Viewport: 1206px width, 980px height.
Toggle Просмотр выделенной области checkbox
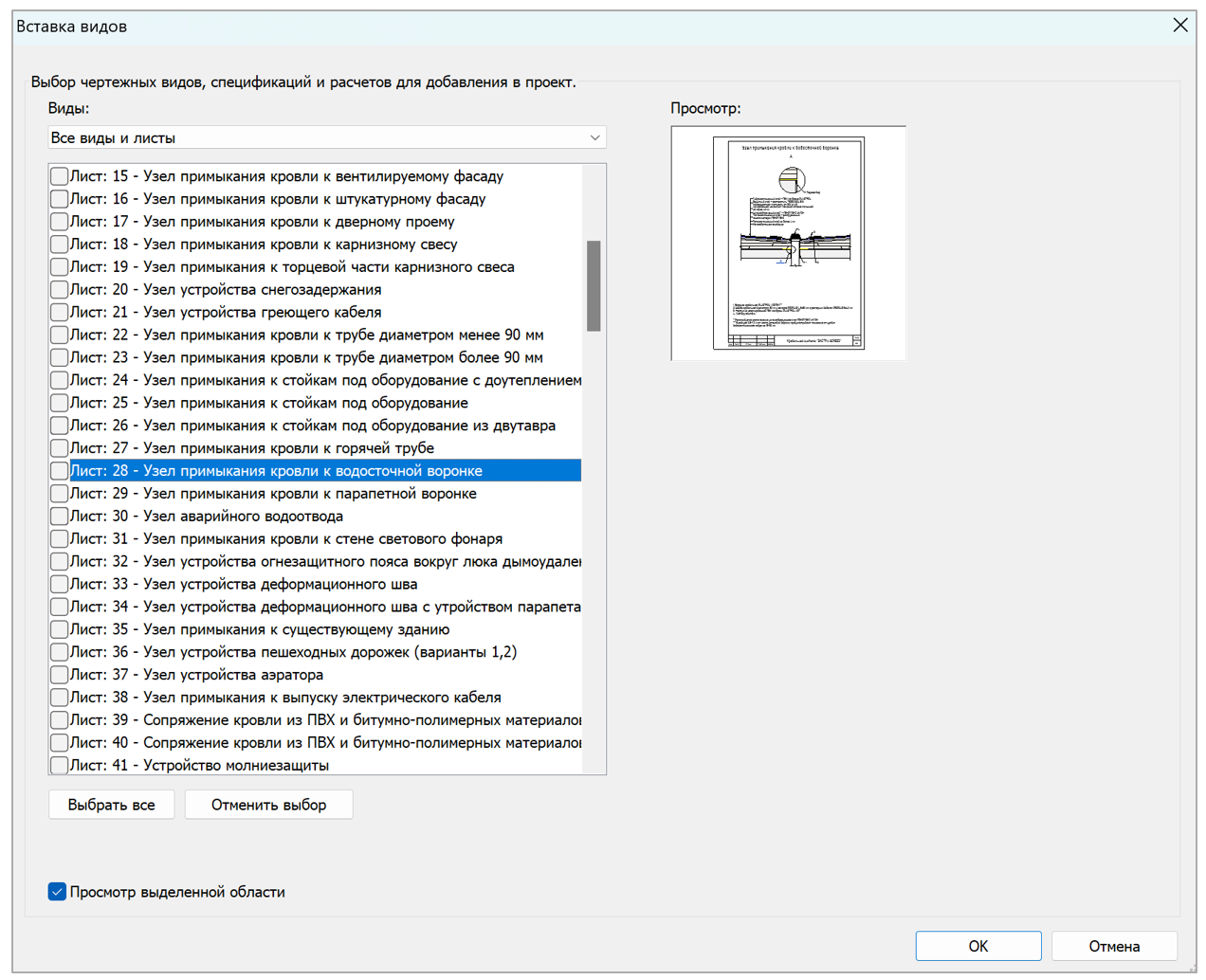(x=58, y=892)
